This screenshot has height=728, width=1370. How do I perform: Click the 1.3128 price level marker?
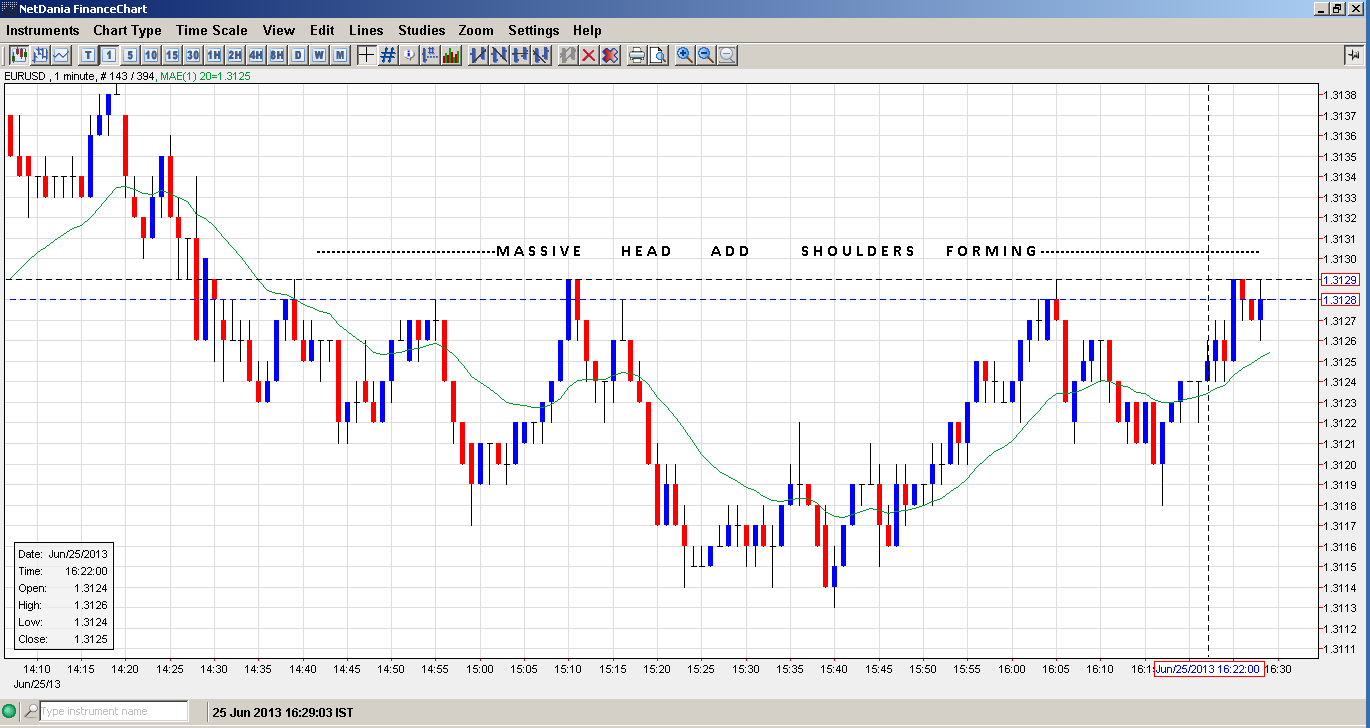(1339, 300)
